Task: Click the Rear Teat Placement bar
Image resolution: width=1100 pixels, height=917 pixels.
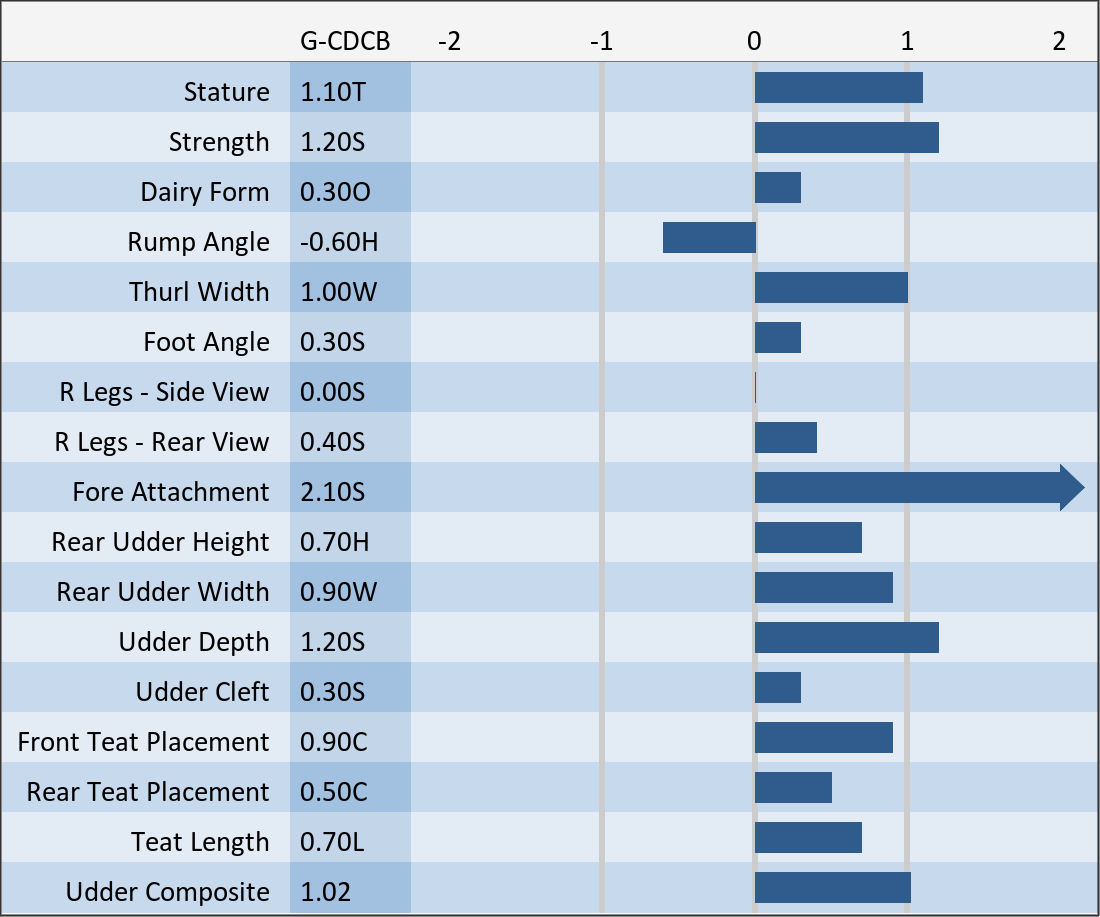Action: tap(793, 788)
